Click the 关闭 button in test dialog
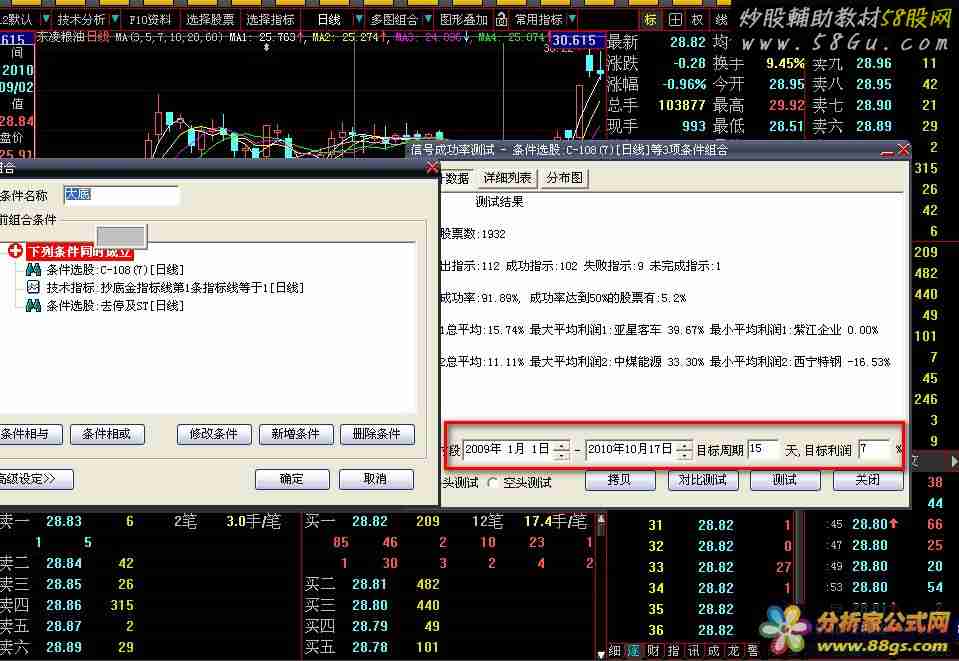959x661 pixels. [x=868, y=480]
